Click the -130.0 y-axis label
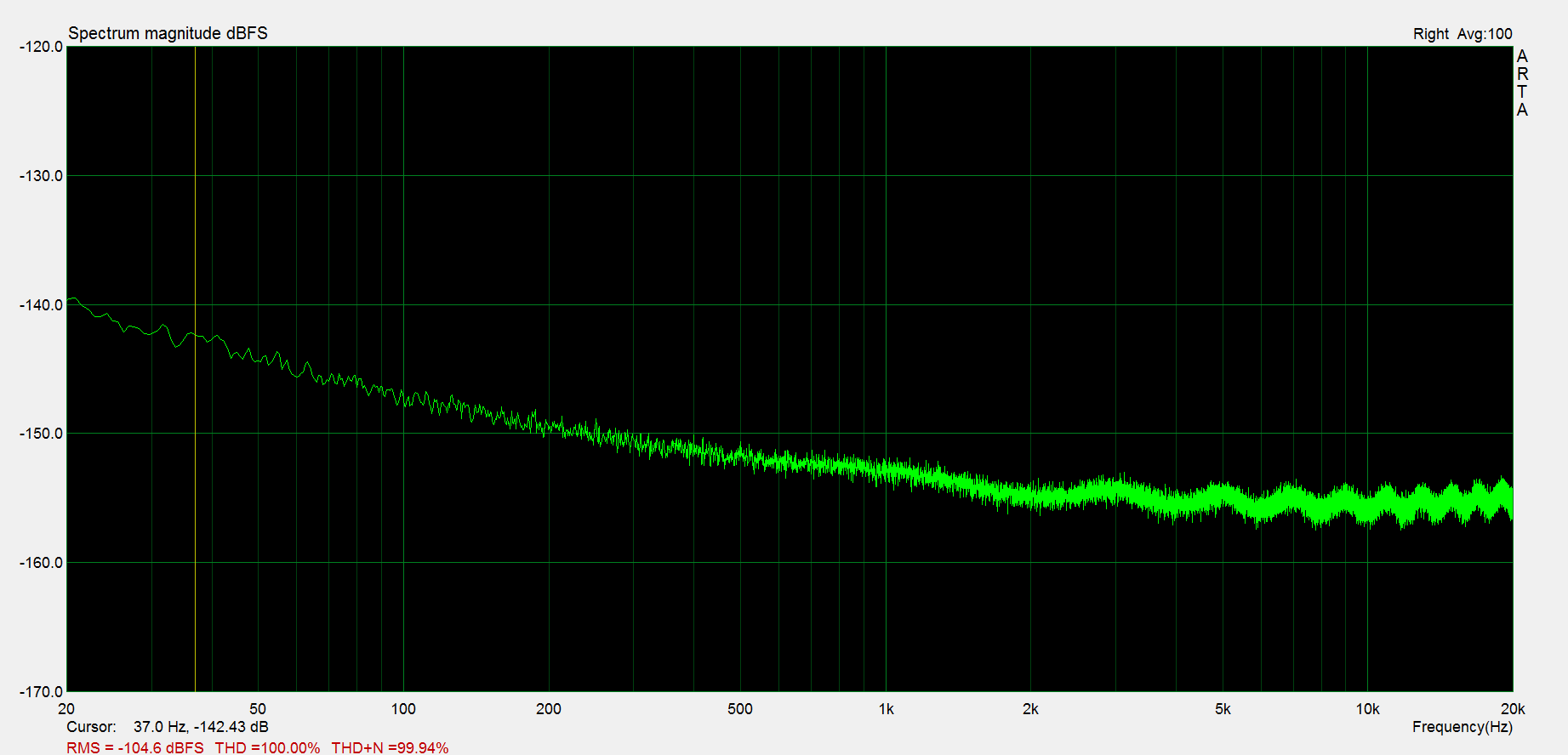This screenshot has height=755, width=1568. pos(41,176)
